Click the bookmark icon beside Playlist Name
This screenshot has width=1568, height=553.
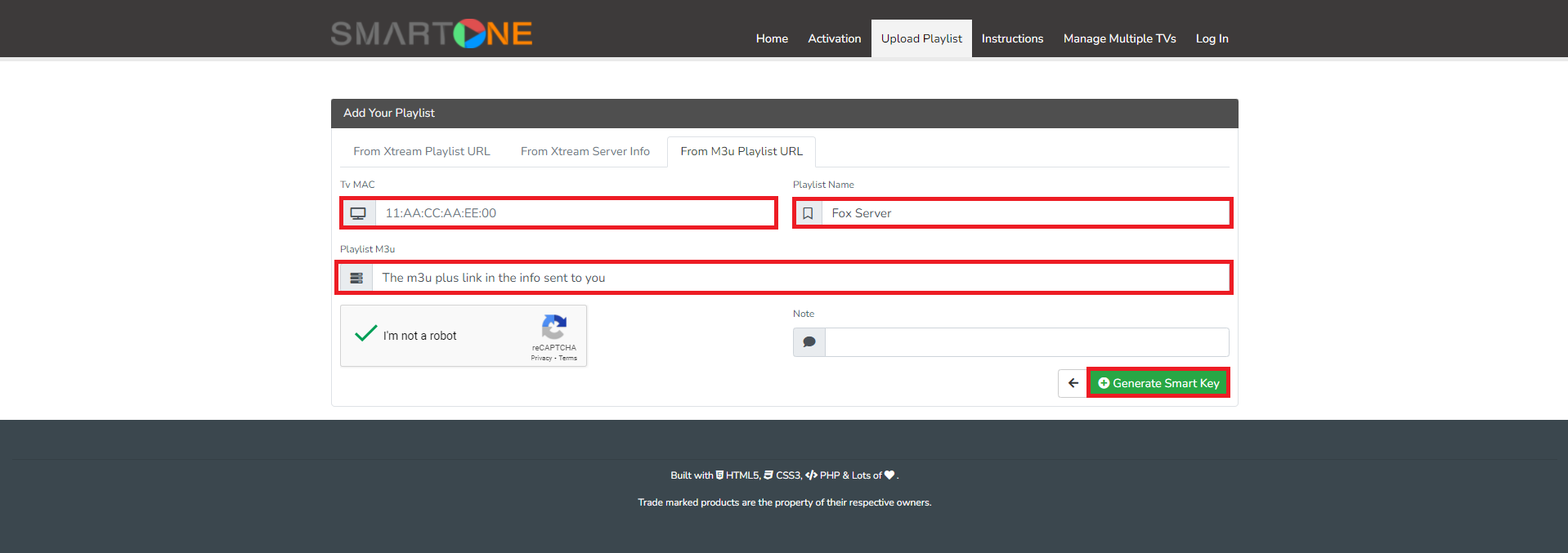pyautogui.click(x=808, y=213)
